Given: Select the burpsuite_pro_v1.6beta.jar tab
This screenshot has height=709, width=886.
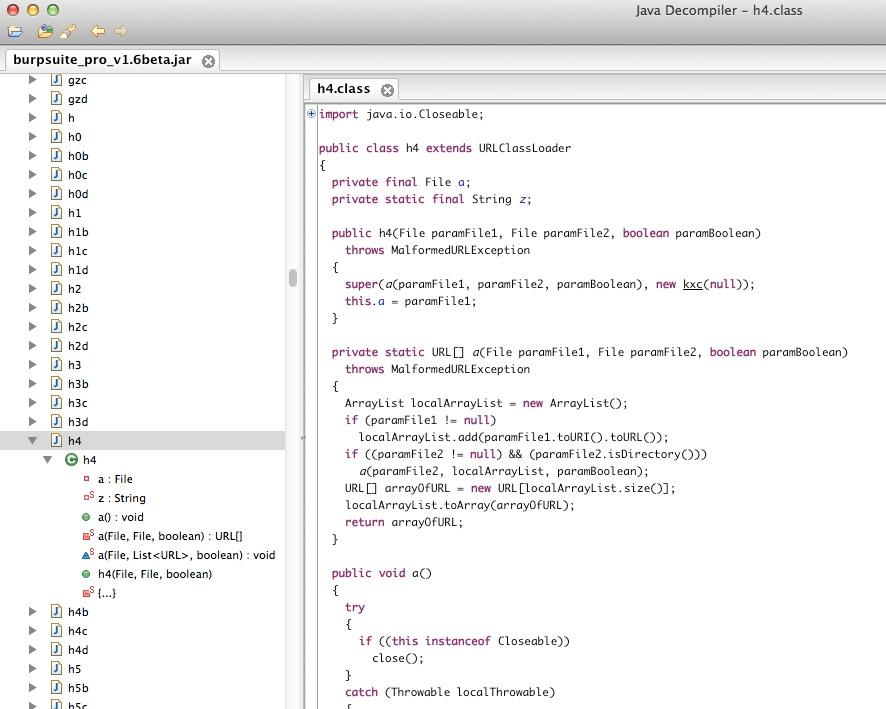Looking at the screenshot, I should click(x=101, y=60).
